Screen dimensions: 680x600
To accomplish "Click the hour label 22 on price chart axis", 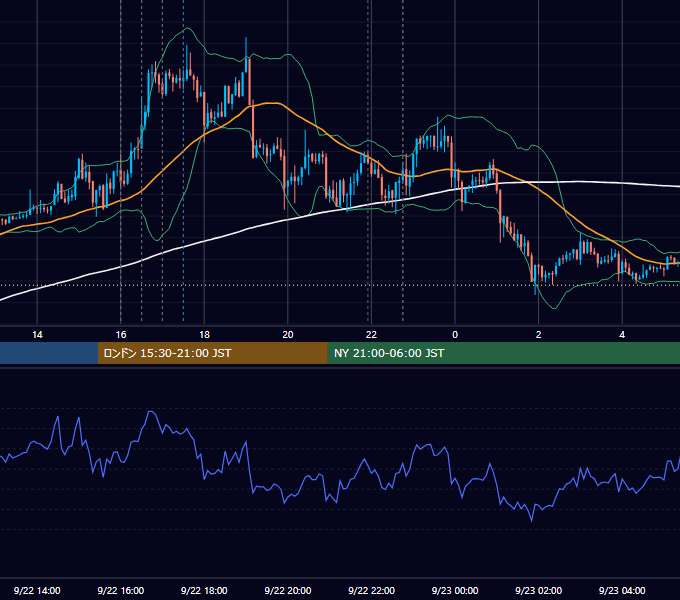I will (x=371, y=335).
